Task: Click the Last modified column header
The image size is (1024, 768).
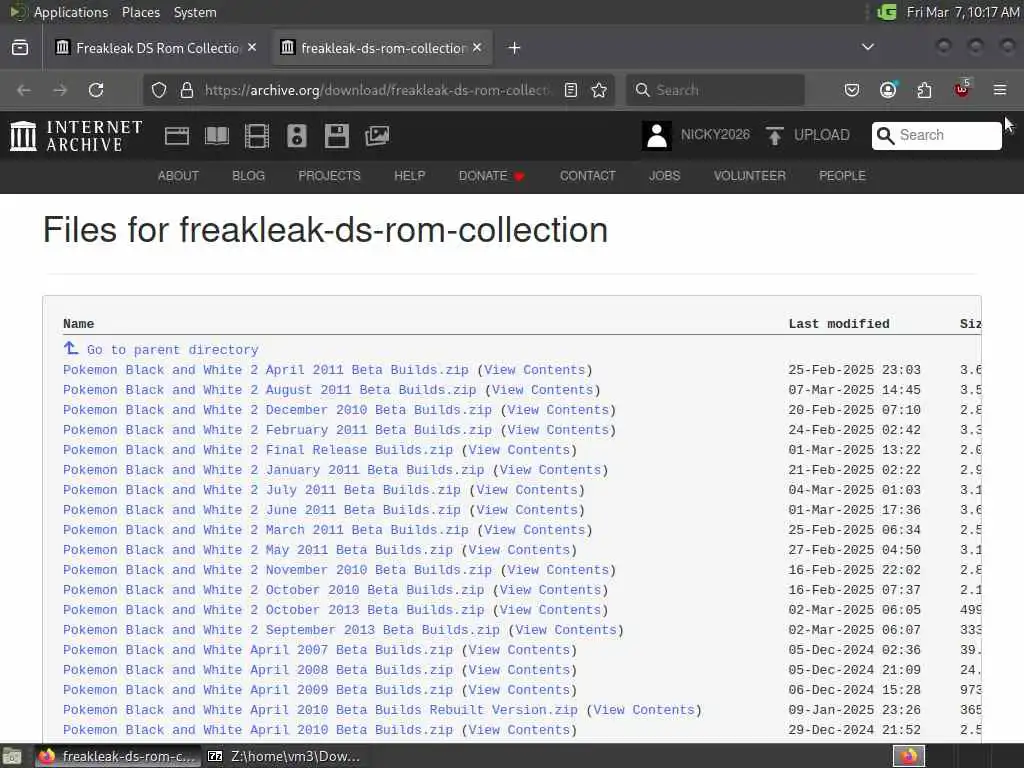Action: coord(839,324)
